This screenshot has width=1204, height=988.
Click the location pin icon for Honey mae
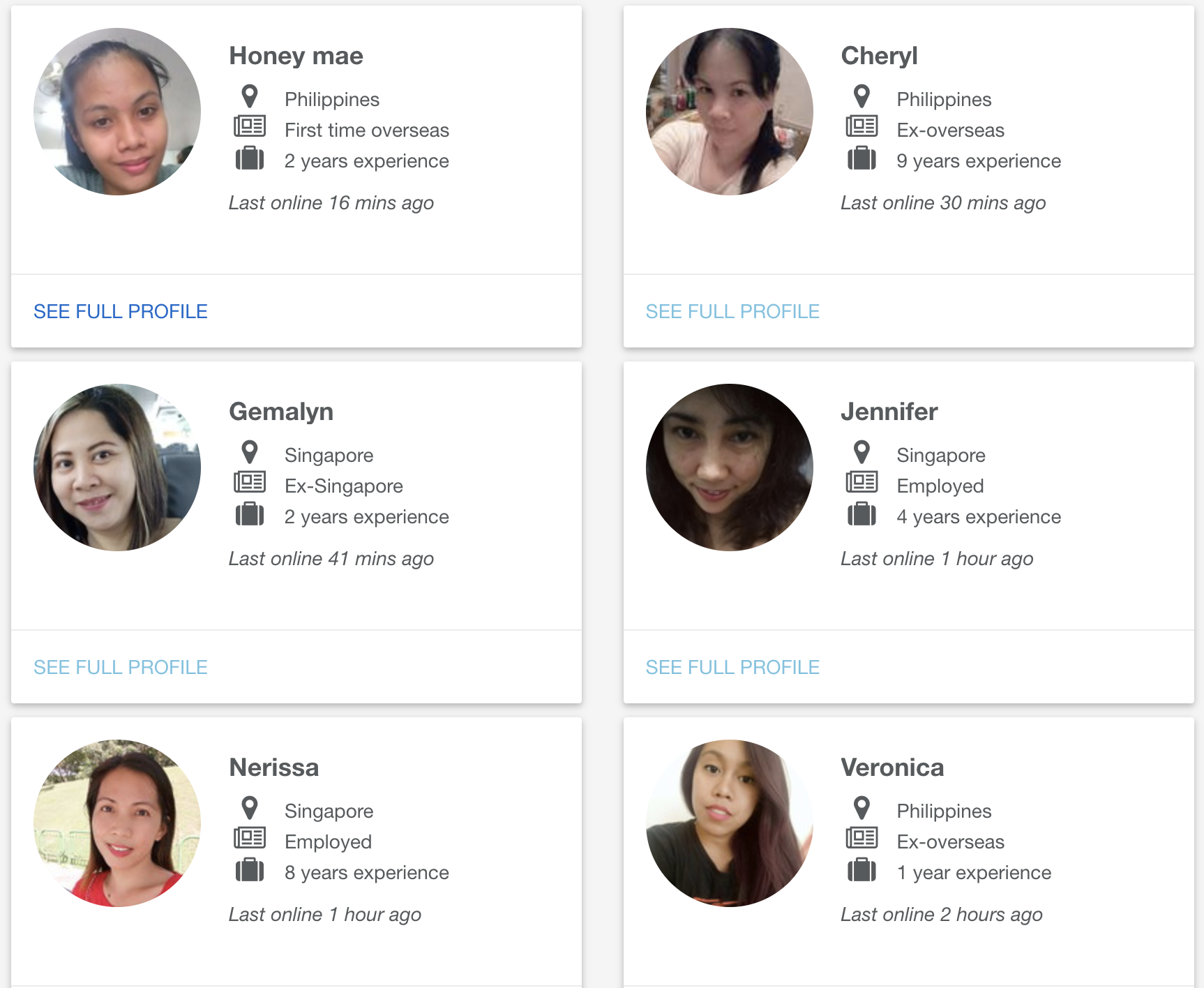tap(250, 97)
